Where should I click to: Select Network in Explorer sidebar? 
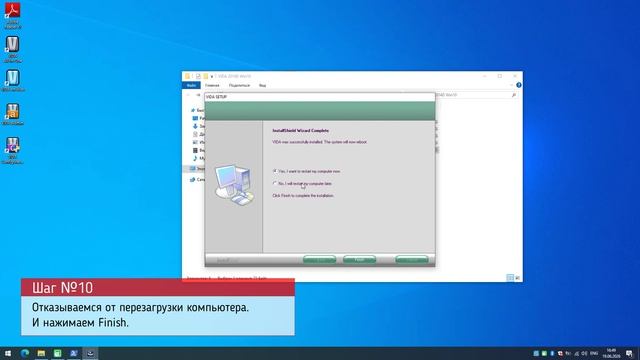pos(197,180)
